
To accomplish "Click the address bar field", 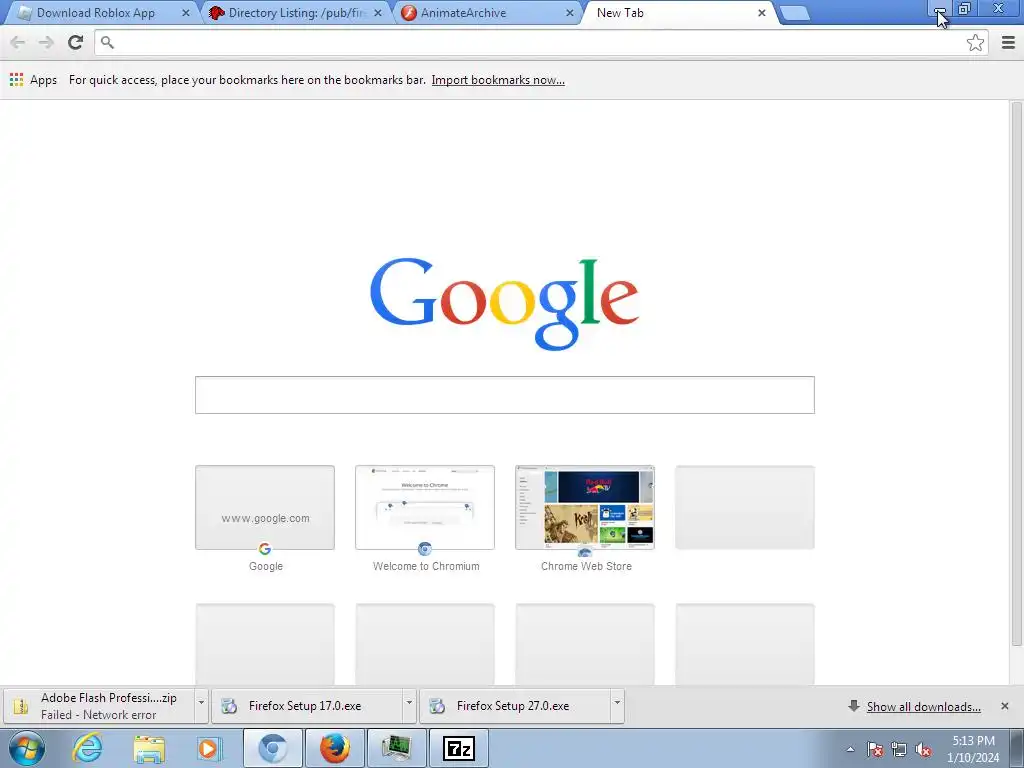I will [x=541, y=42].
